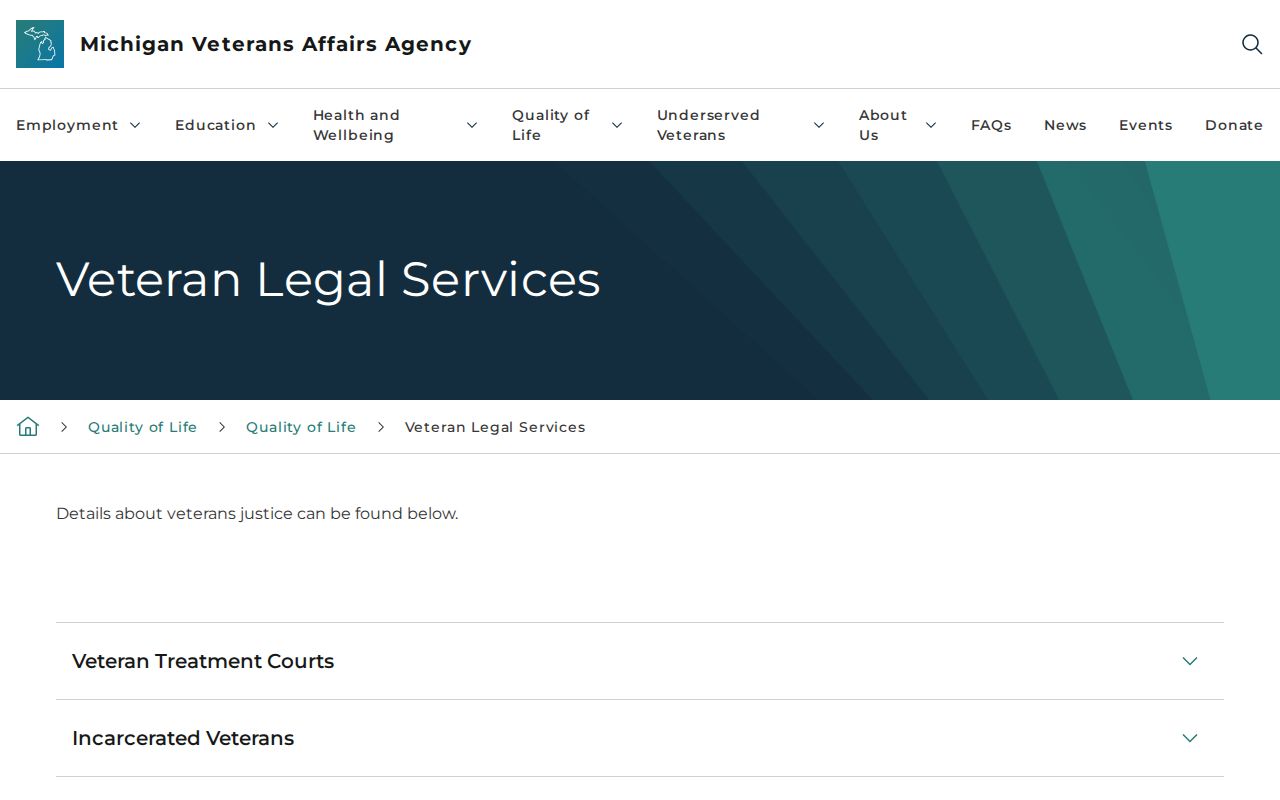
Task: Open the Underserved Veterans nav item
Action: (708, 125)
